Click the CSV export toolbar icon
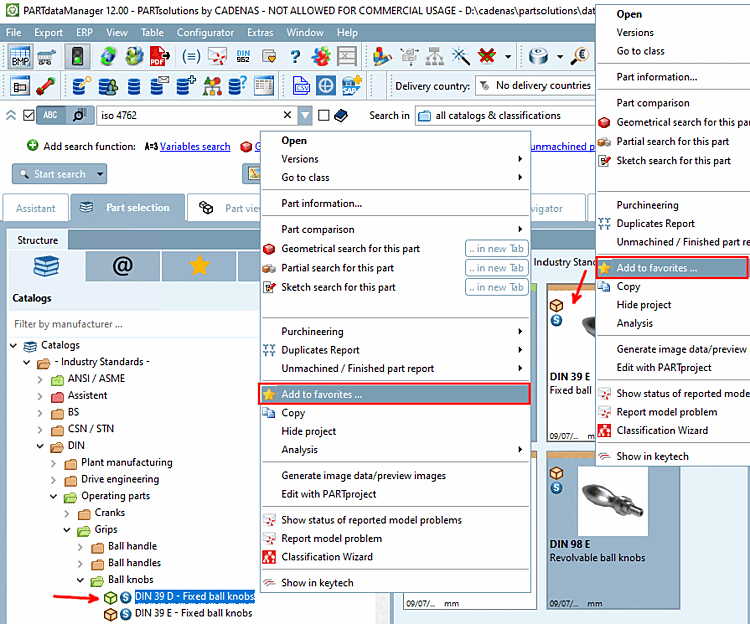The width and height of the screenshot is (750, 624). (x=301, y=86)
